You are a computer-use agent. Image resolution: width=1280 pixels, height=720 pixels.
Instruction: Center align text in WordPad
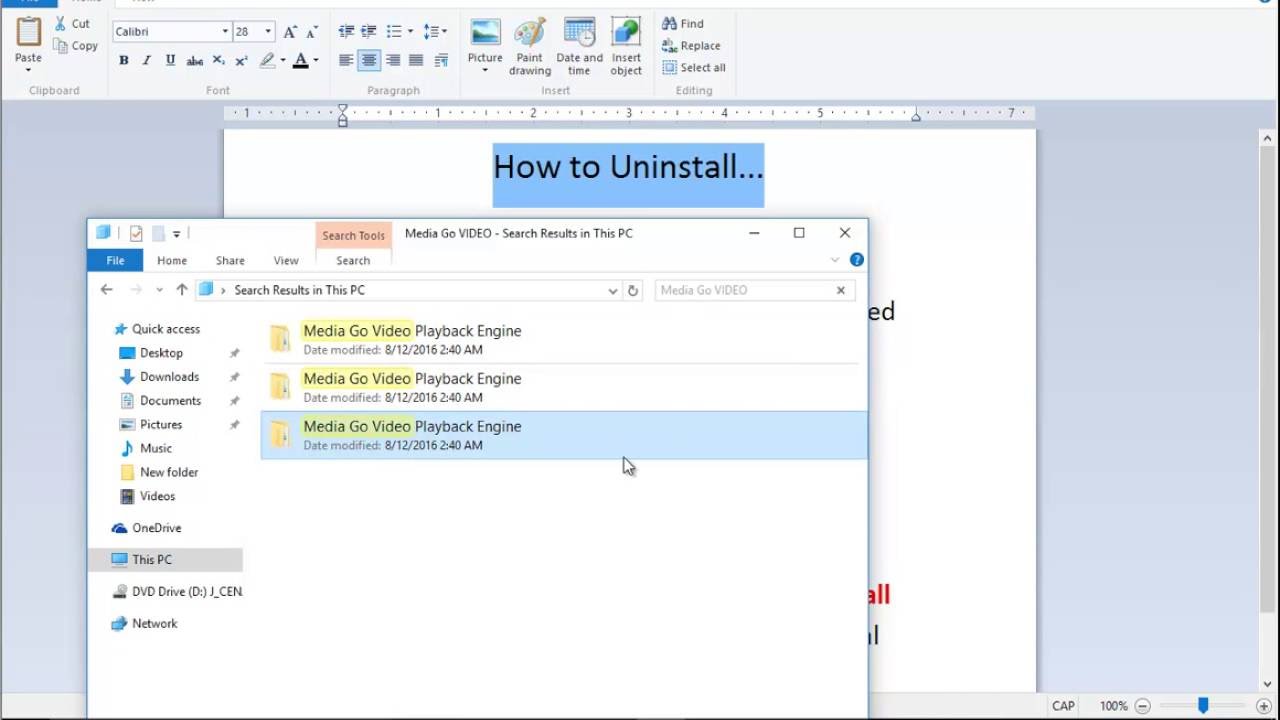pyautogui.click(x=369, y=61)
